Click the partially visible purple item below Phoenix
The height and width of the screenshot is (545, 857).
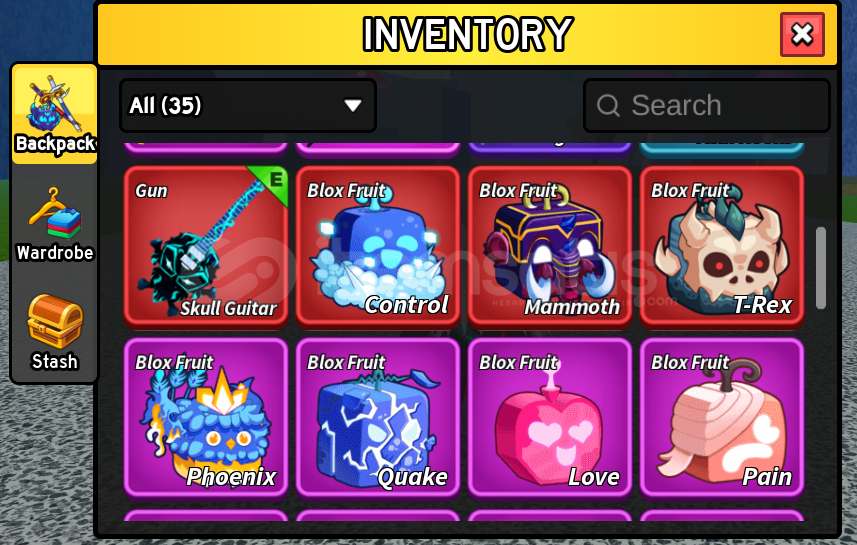coord(206,515)
